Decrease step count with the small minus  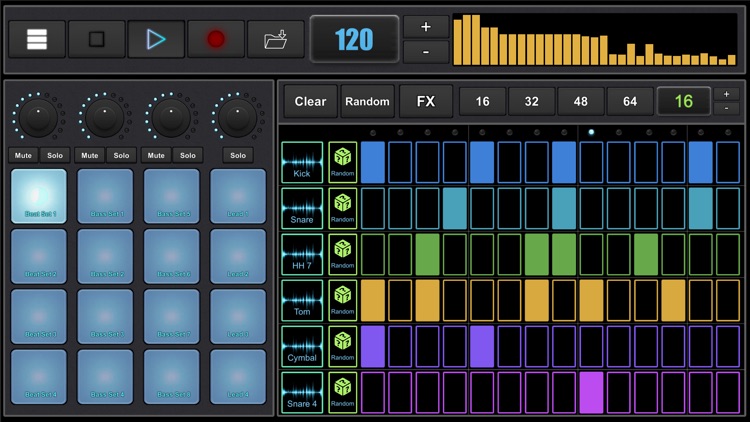pyautogui.click(x=726, y=109)
